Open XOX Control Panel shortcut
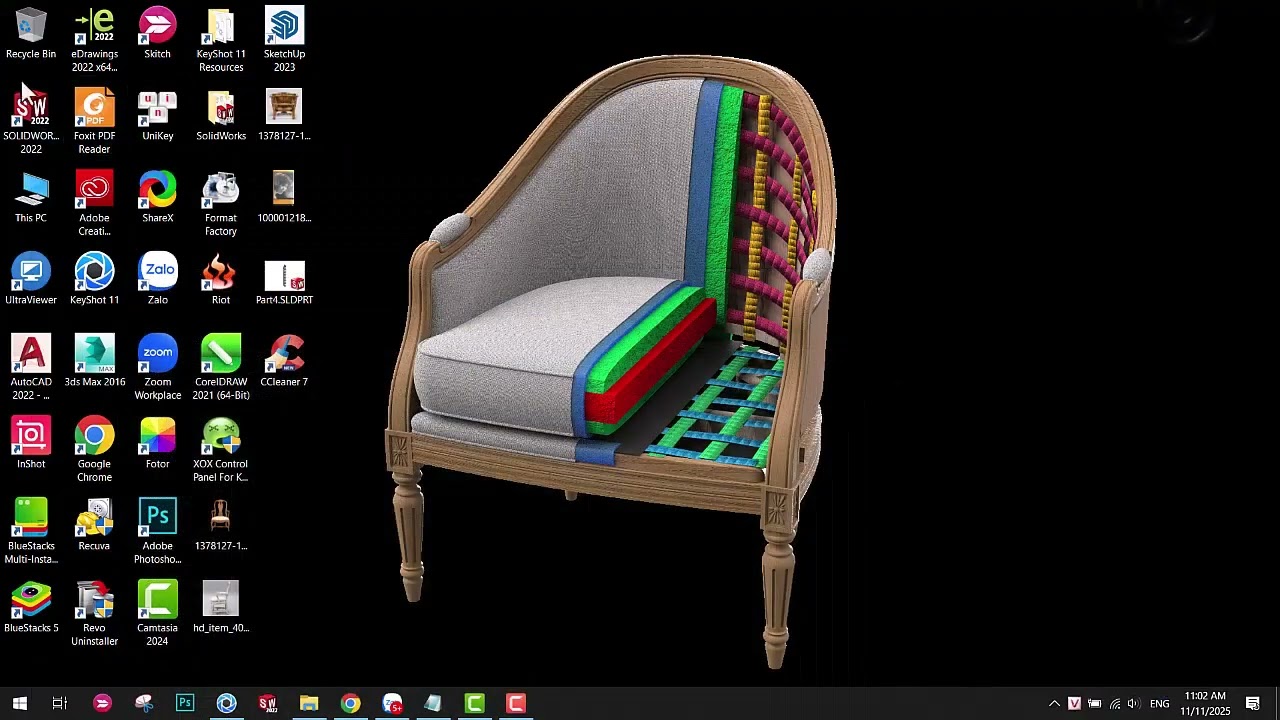 (221, 450)
